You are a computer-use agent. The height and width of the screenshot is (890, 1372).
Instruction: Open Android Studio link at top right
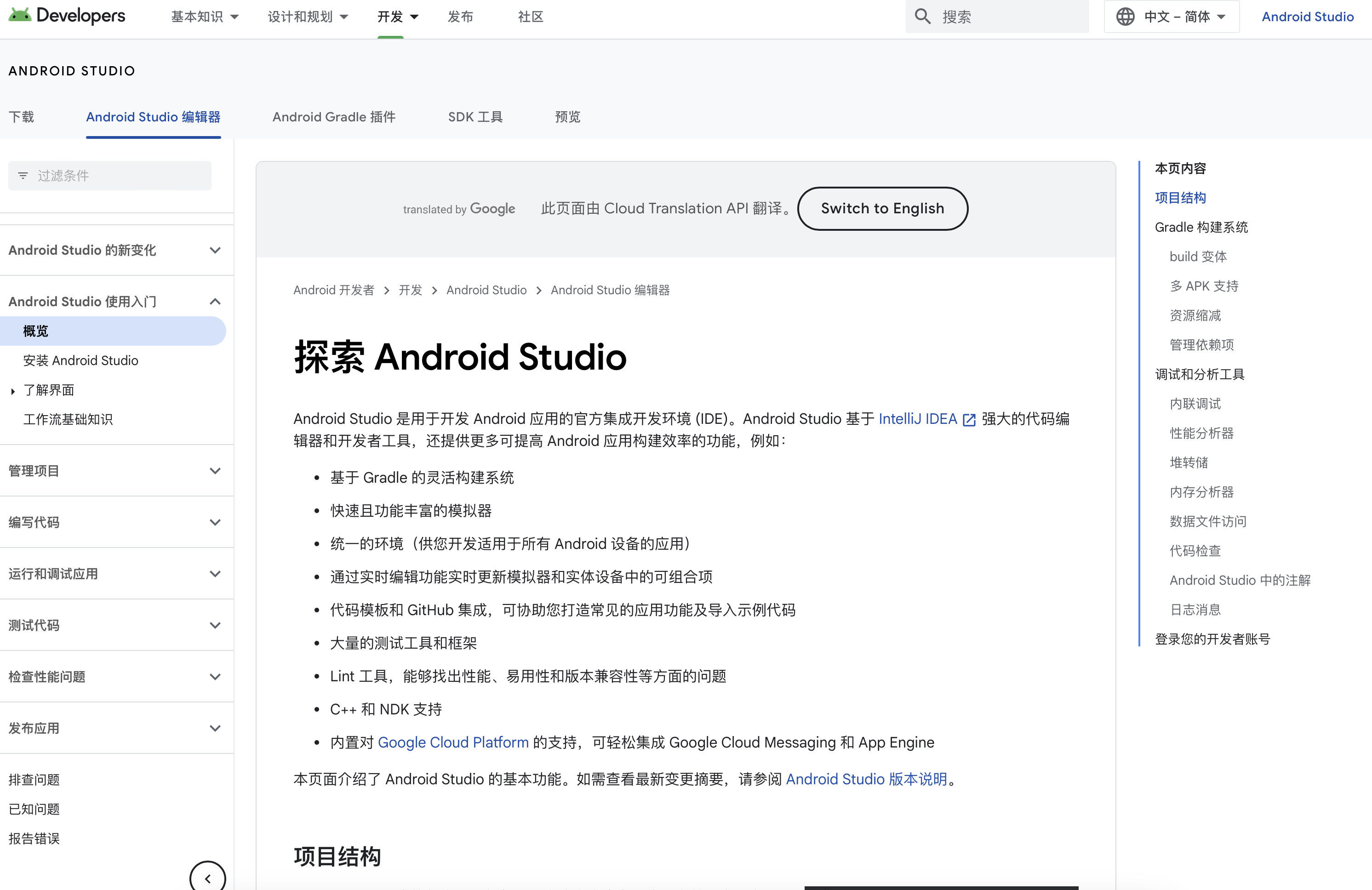click(1308, 17)
